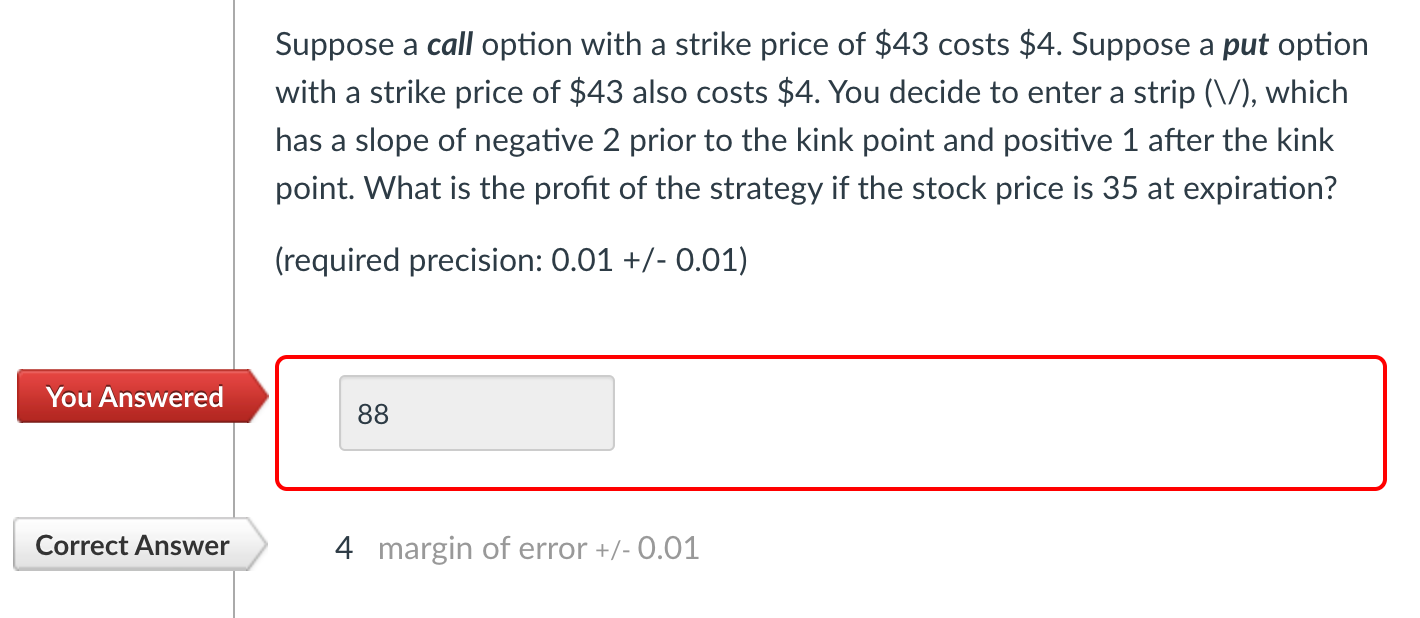The width and height of the screenshot is (1420, 618).
Task: Click the answer input field containing 88
Action: (476, 413)
